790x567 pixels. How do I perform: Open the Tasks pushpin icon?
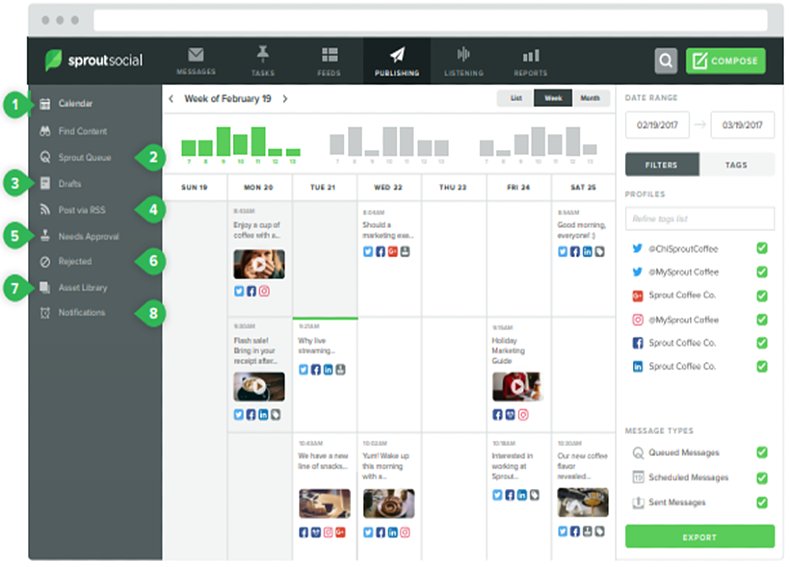(263, 55)
